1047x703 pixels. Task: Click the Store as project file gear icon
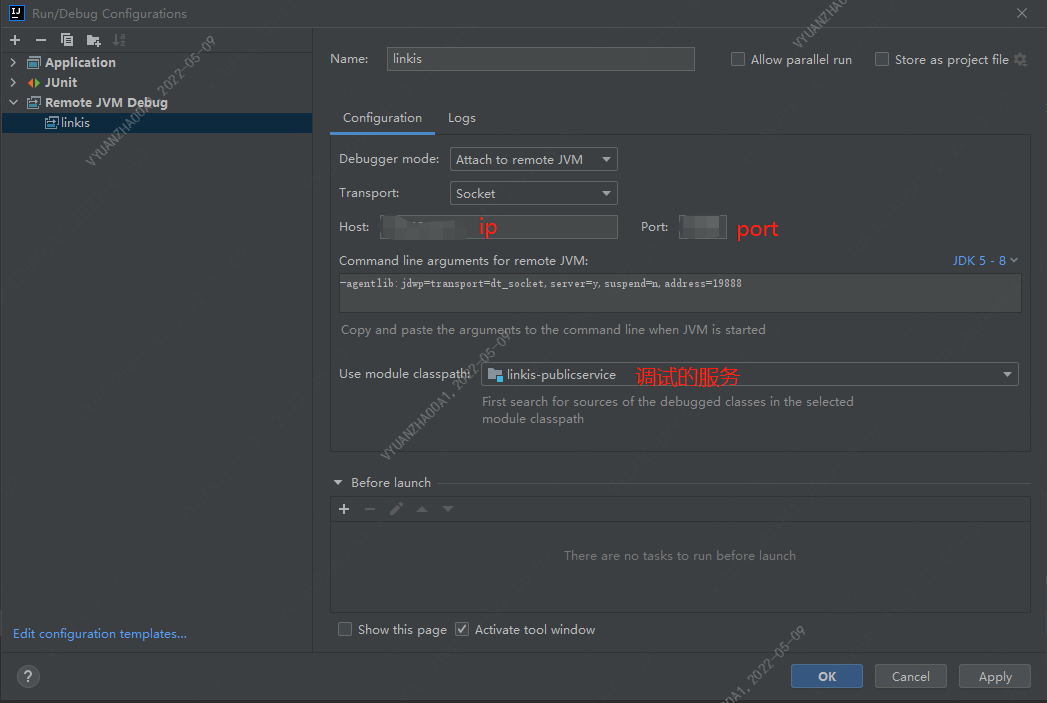coord(1020,59)
